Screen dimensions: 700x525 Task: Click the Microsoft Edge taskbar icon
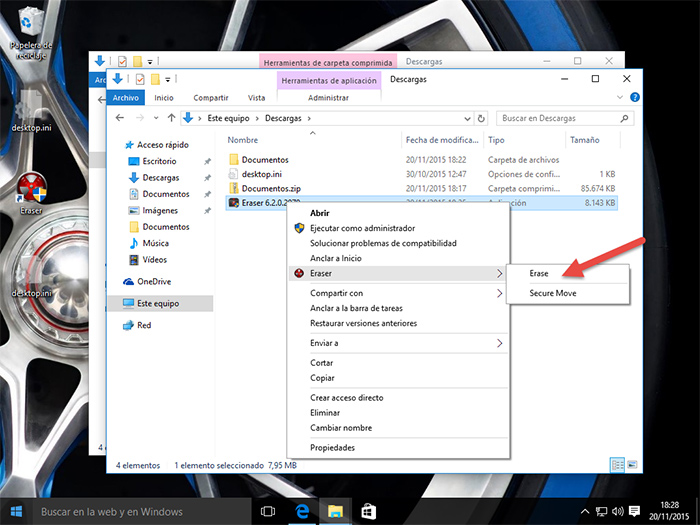point(300,511)
